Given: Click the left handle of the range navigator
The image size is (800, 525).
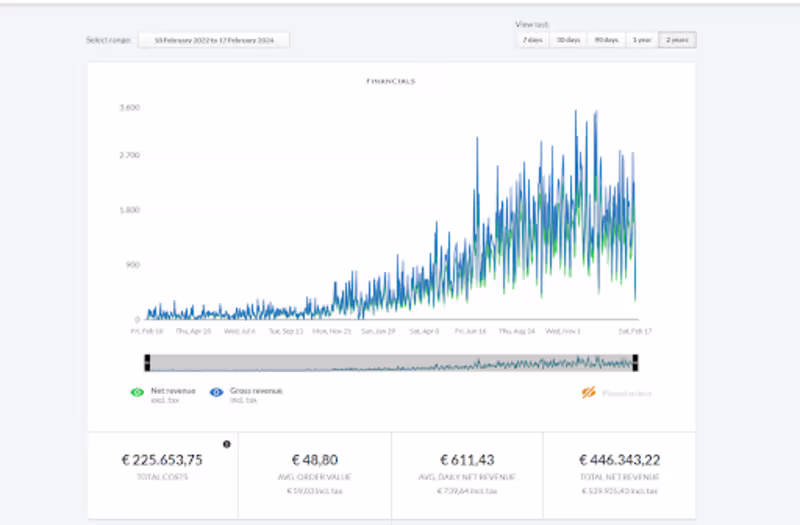Looking at the screenshot, I should [x=147, y=362].
